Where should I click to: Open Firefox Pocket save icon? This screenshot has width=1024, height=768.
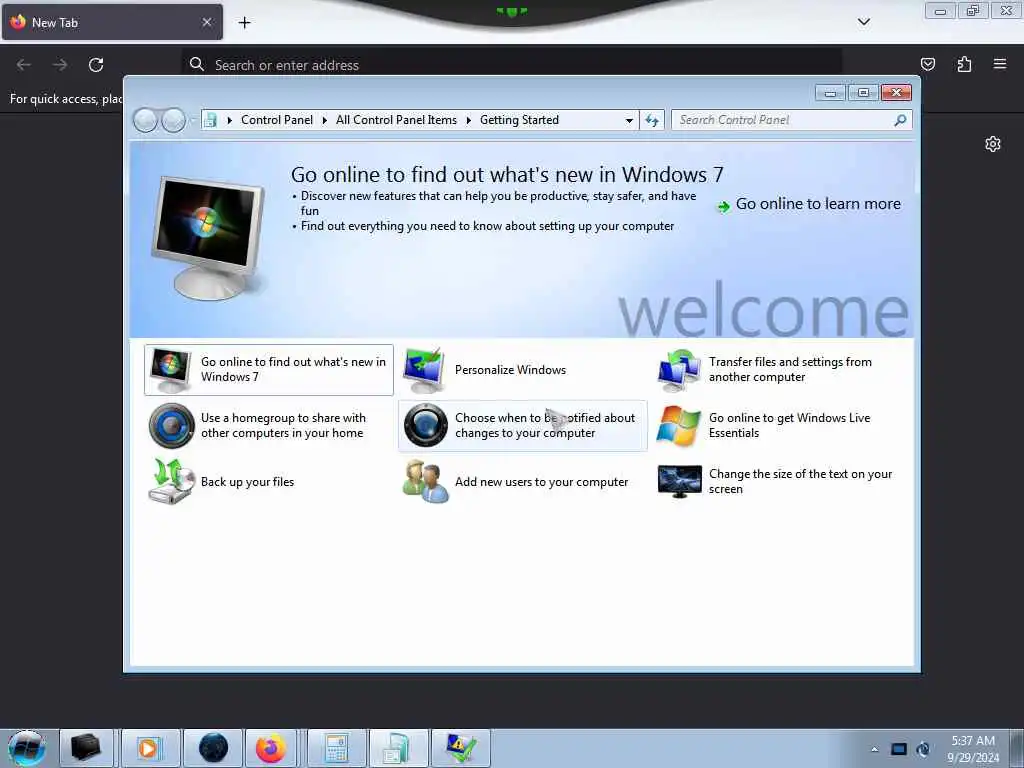point(927,64)
